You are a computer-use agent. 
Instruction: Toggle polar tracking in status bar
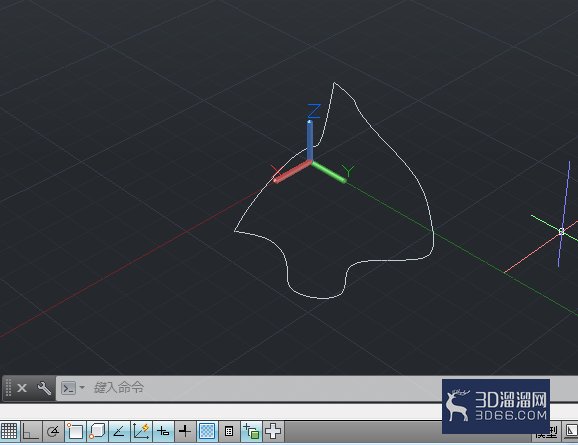tap(53, 431)
